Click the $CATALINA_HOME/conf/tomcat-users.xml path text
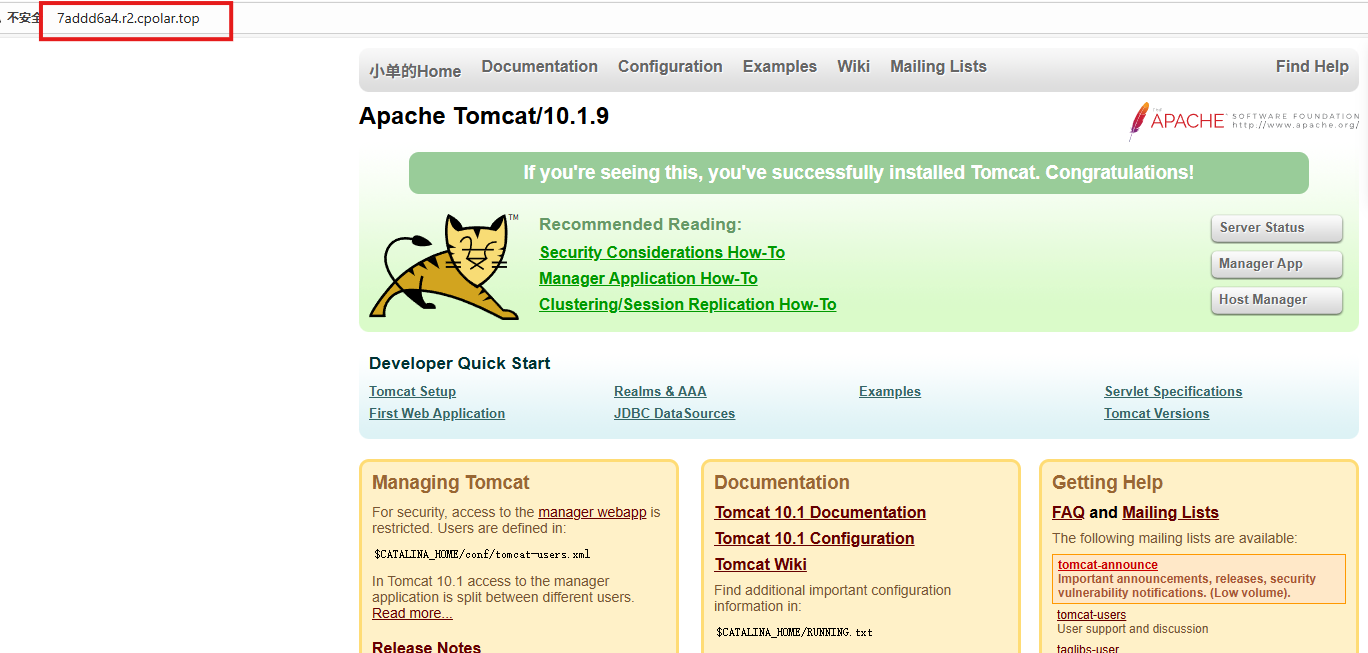The width and height of the screenshot is (1368, 653). [482, 554]
